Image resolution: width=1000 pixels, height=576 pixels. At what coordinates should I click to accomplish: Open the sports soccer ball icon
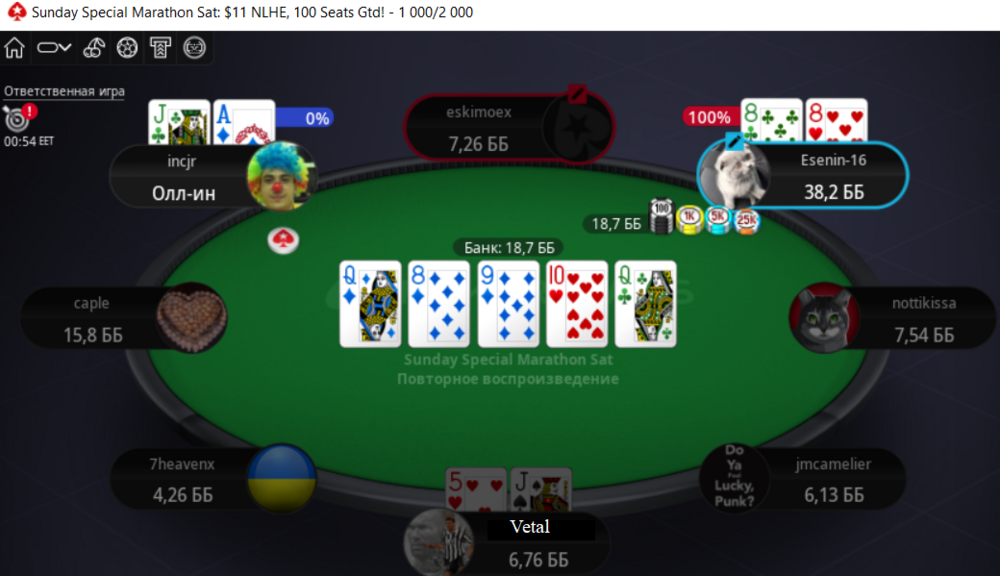pyautogui.click(x=128, y=48)
